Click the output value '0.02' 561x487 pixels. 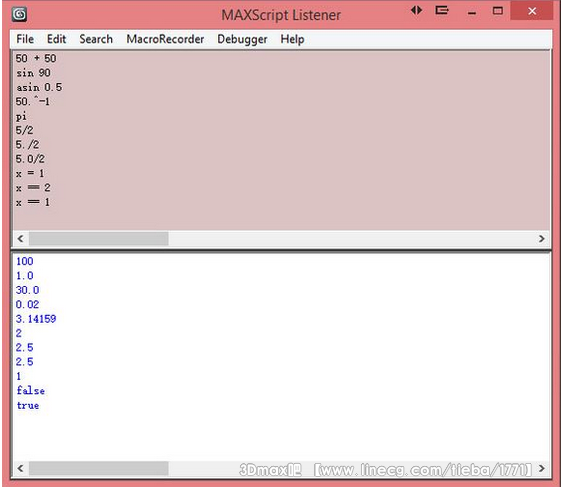tap(28, 304)
